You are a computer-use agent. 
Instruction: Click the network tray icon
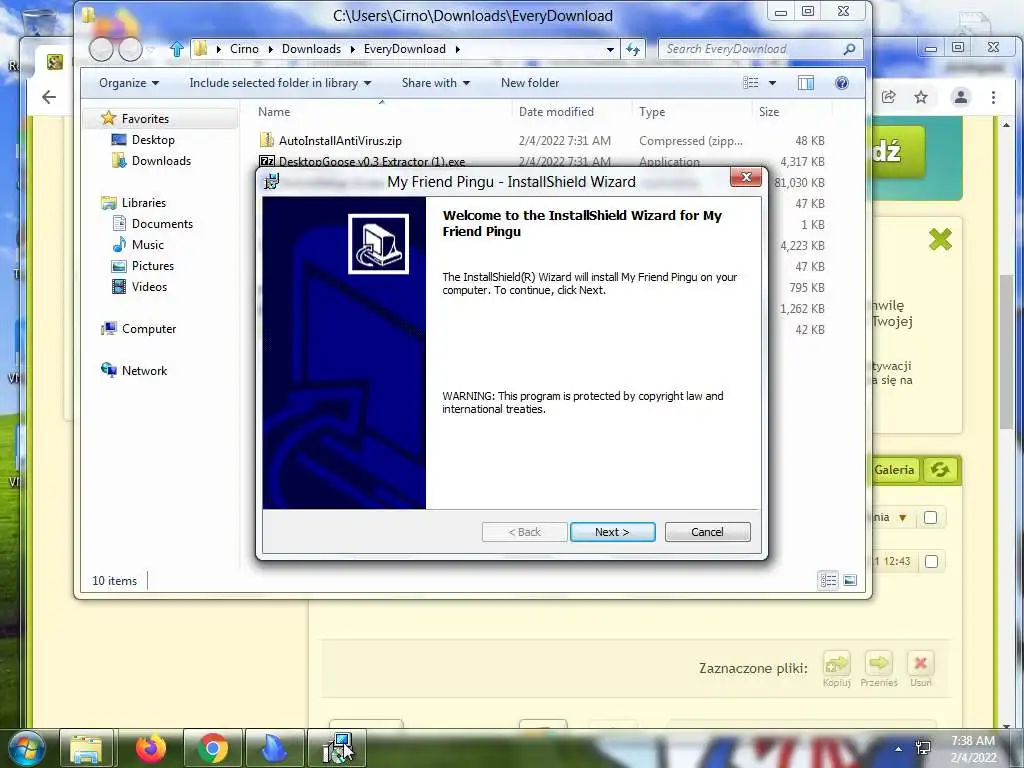[x=923, y=748]
